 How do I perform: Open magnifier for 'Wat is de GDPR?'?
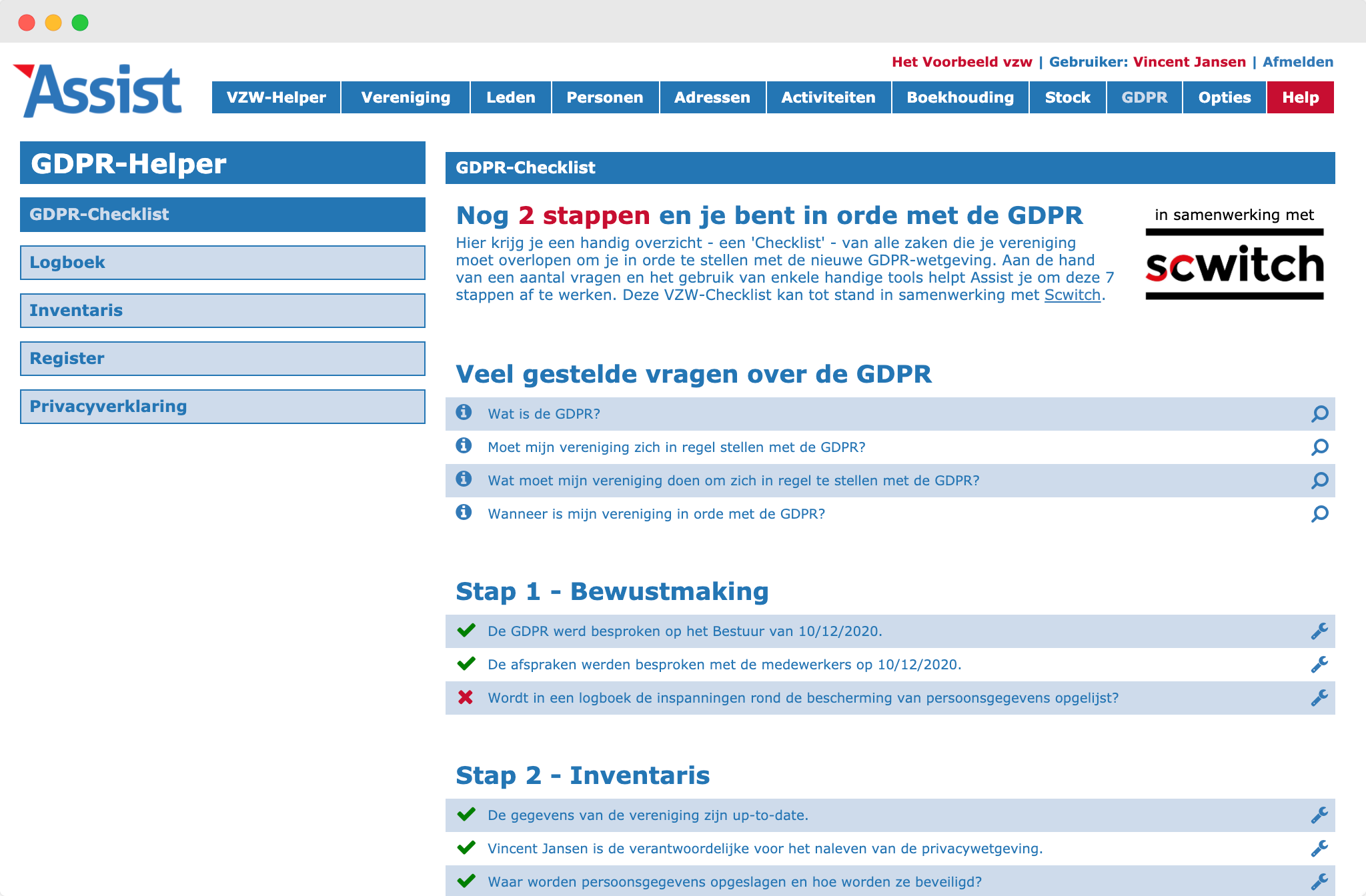[x=1319, y=414]
